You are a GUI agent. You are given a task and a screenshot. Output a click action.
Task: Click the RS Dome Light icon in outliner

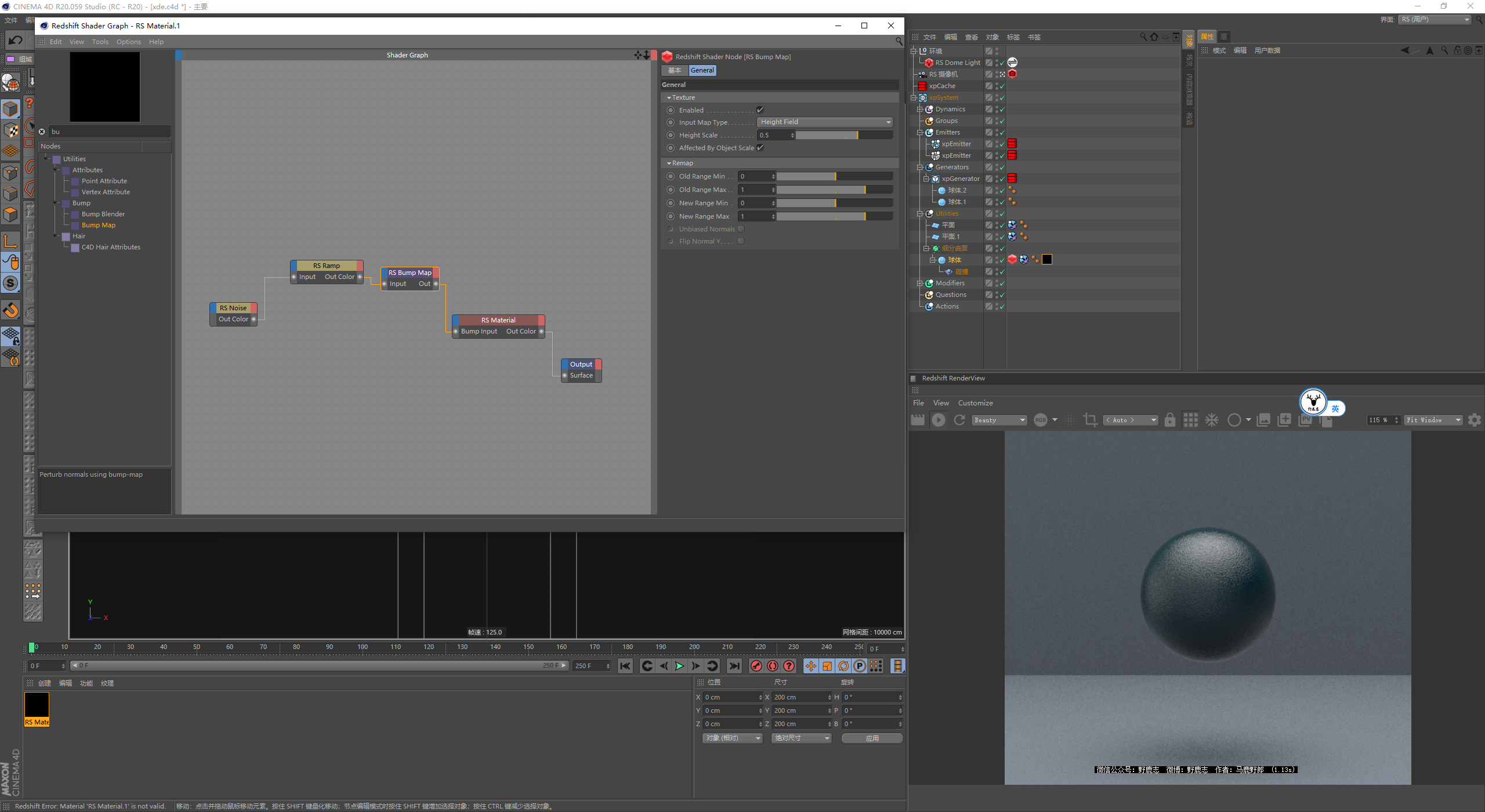tap(932, 62)
